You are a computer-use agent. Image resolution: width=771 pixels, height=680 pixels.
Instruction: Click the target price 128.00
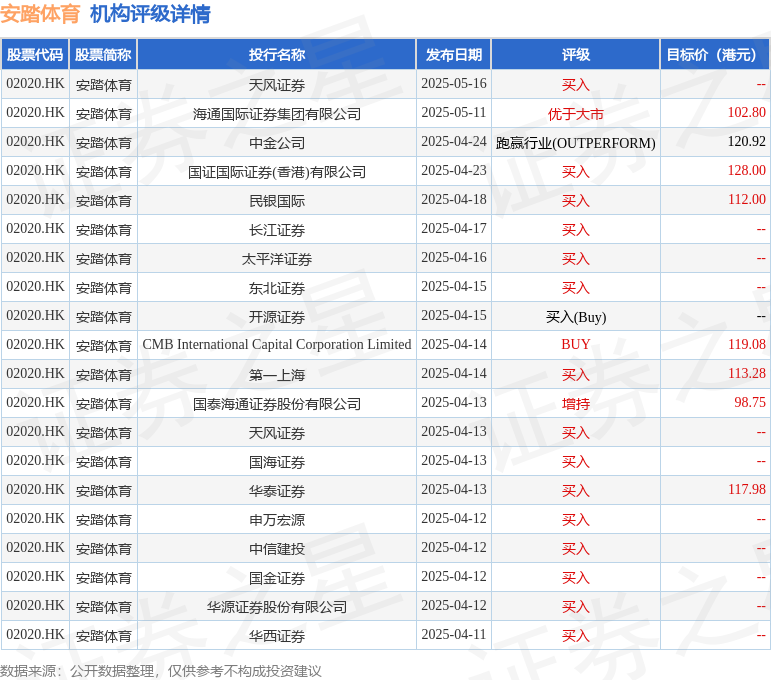tap(746, 171)
